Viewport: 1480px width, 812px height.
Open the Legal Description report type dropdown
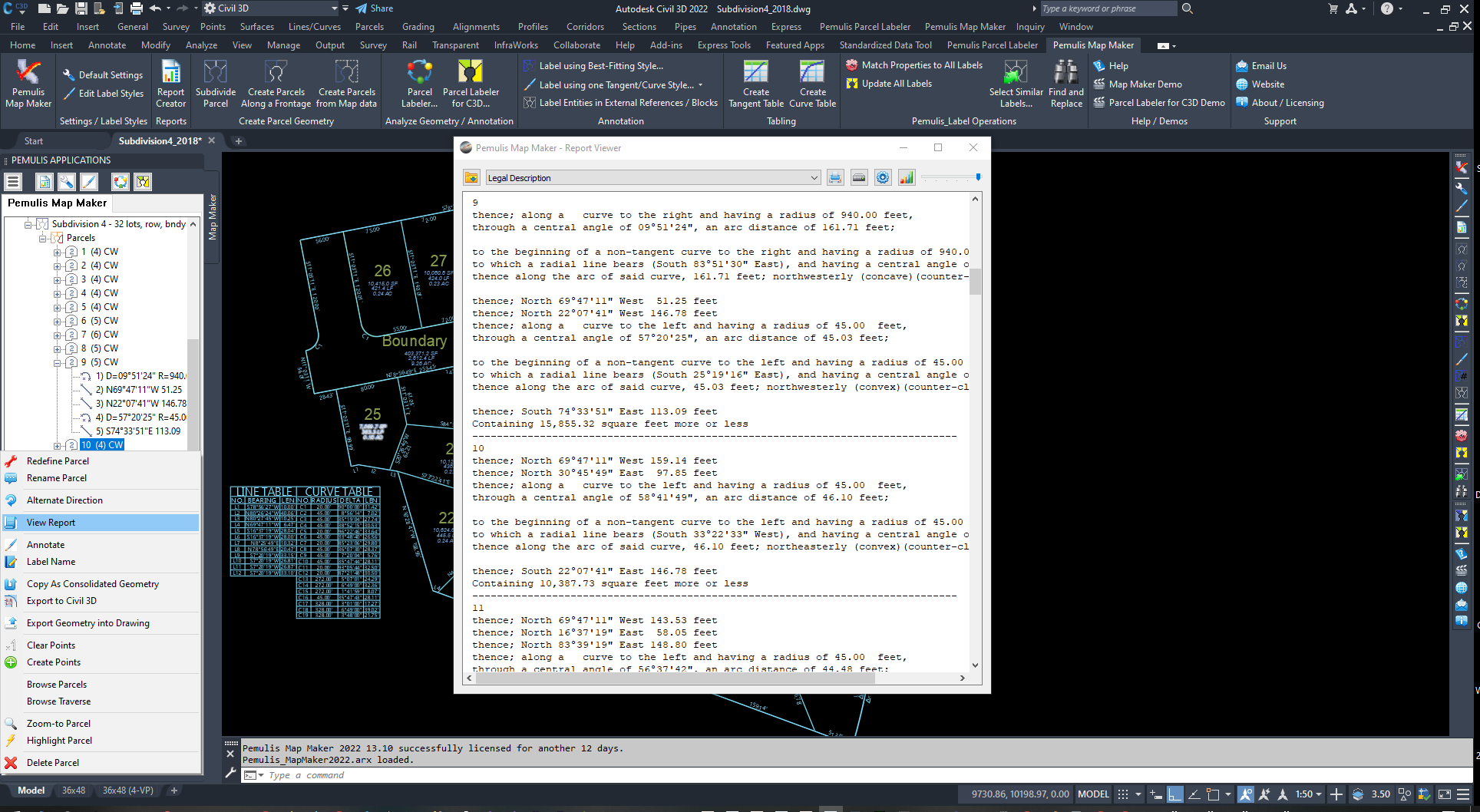[x=652, y=178]
